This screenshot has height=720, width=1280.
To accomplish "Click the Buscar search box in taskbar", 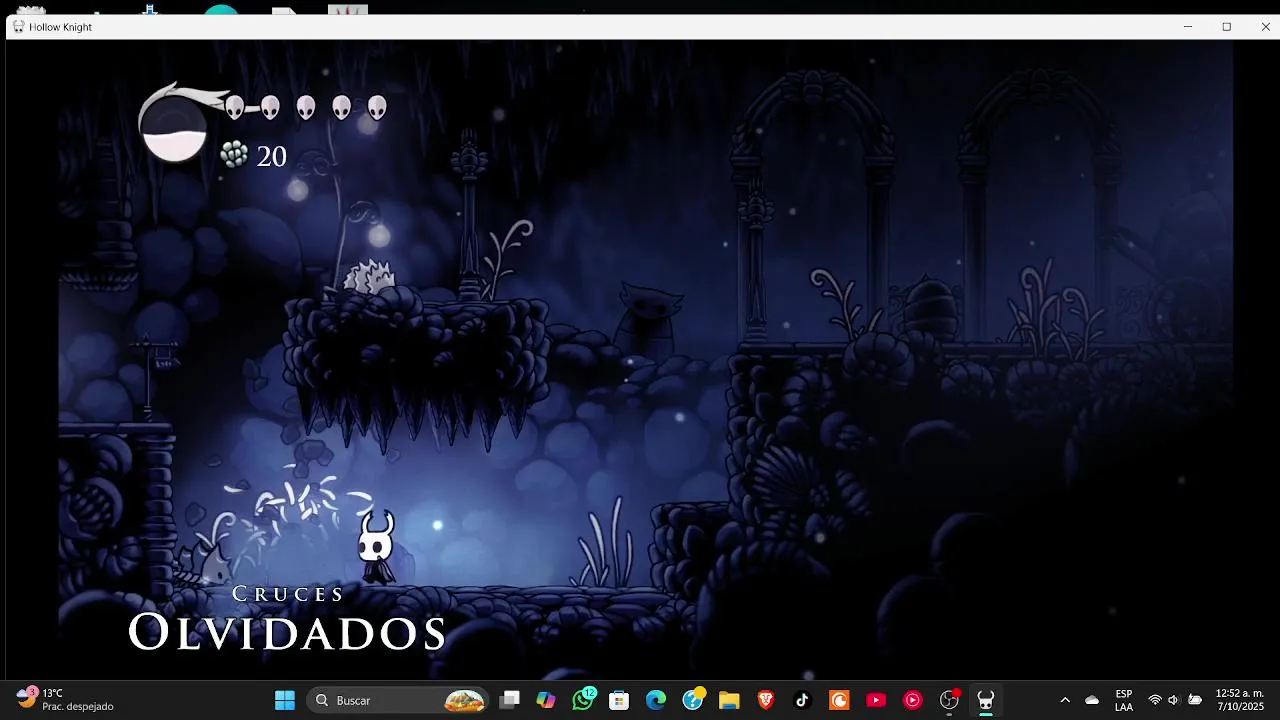I will 398,700.
